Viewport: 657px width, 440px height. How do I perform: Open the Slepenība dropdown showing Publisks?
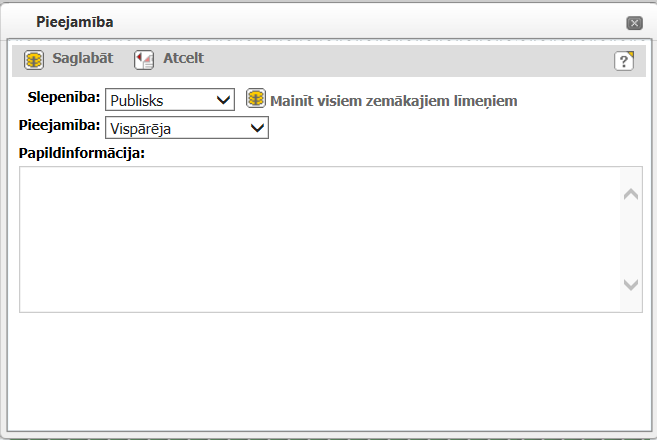[x=160, y=100]
